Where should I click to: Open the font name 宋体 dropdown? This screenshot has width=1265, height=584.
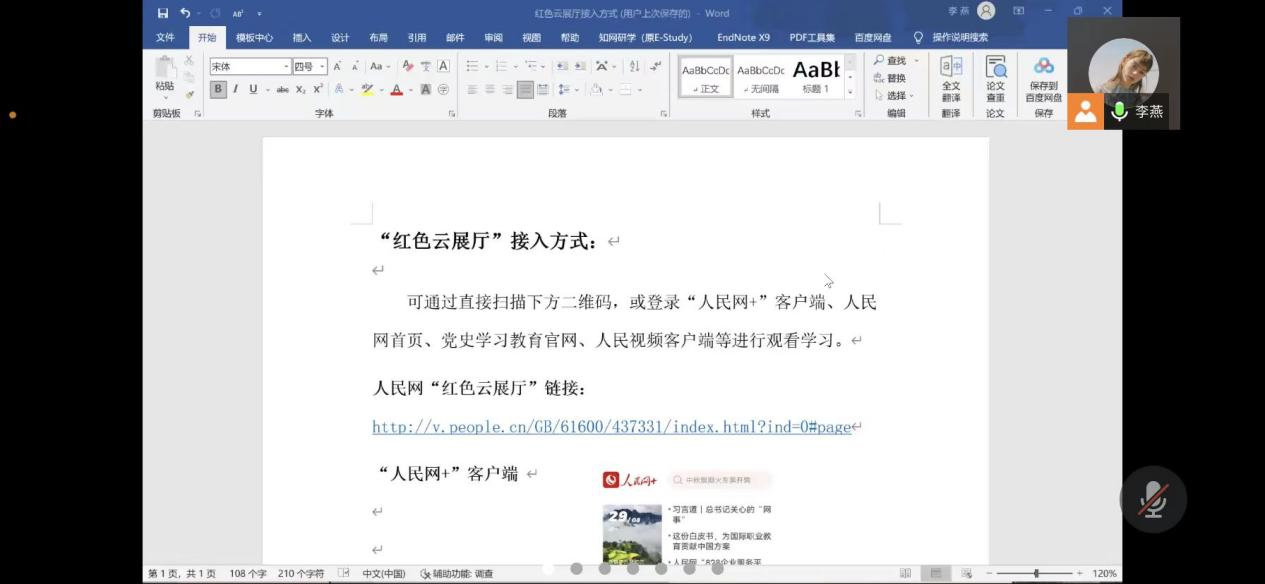click(286, 66)
